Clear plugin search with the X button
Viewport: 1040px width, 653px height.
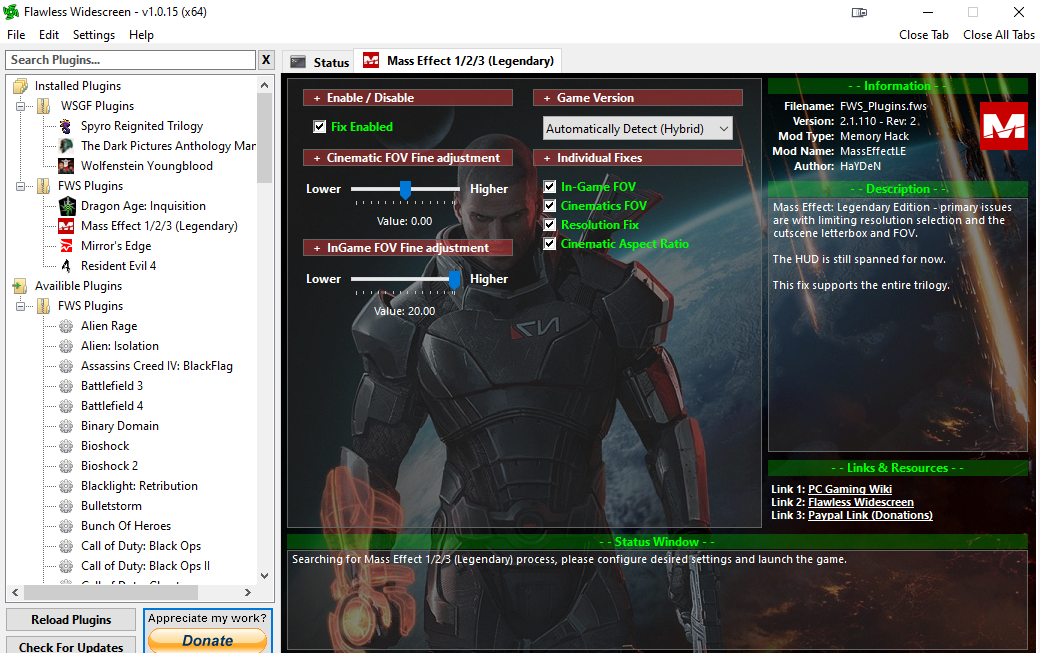[266, 60]
